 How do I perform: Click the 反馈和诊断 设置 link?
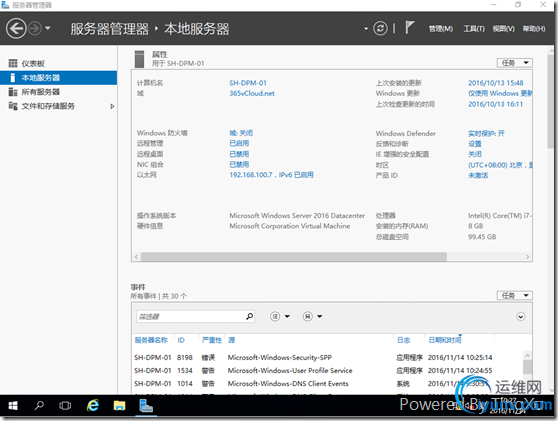tap(475, 143)
